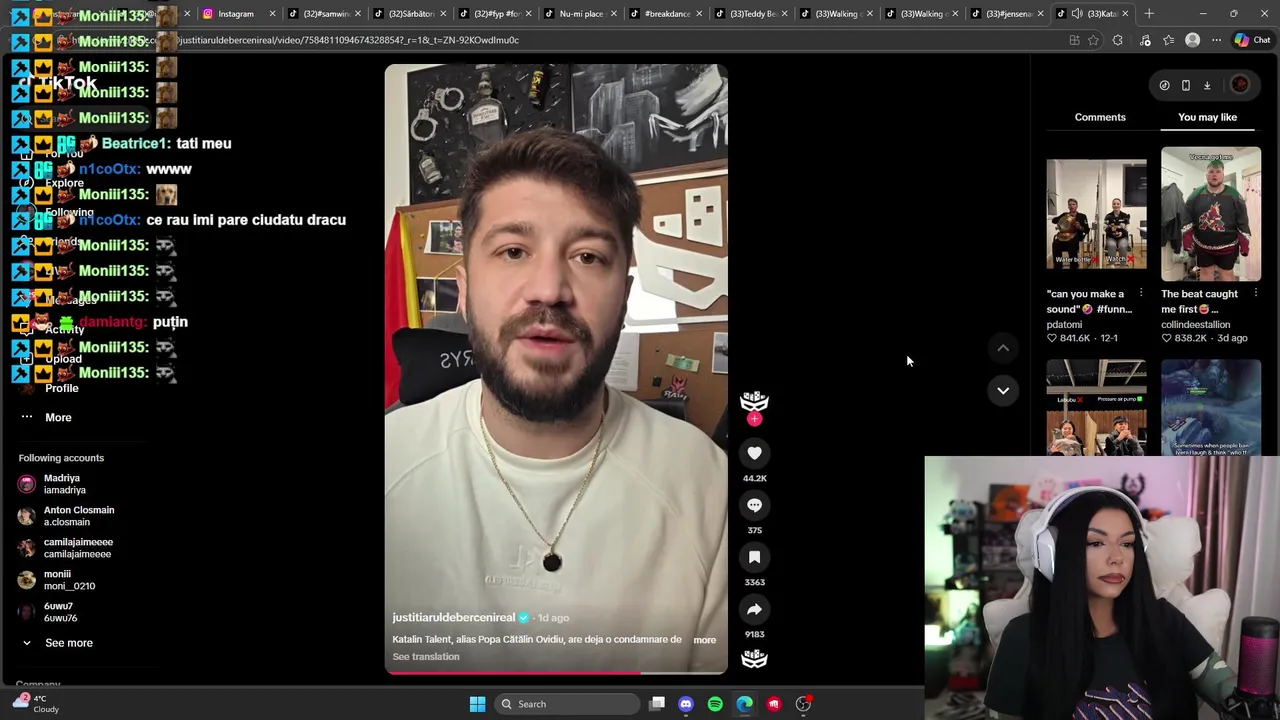1280x720 pixels.
Task: Open Task View on taskbar
Action: 657,704
